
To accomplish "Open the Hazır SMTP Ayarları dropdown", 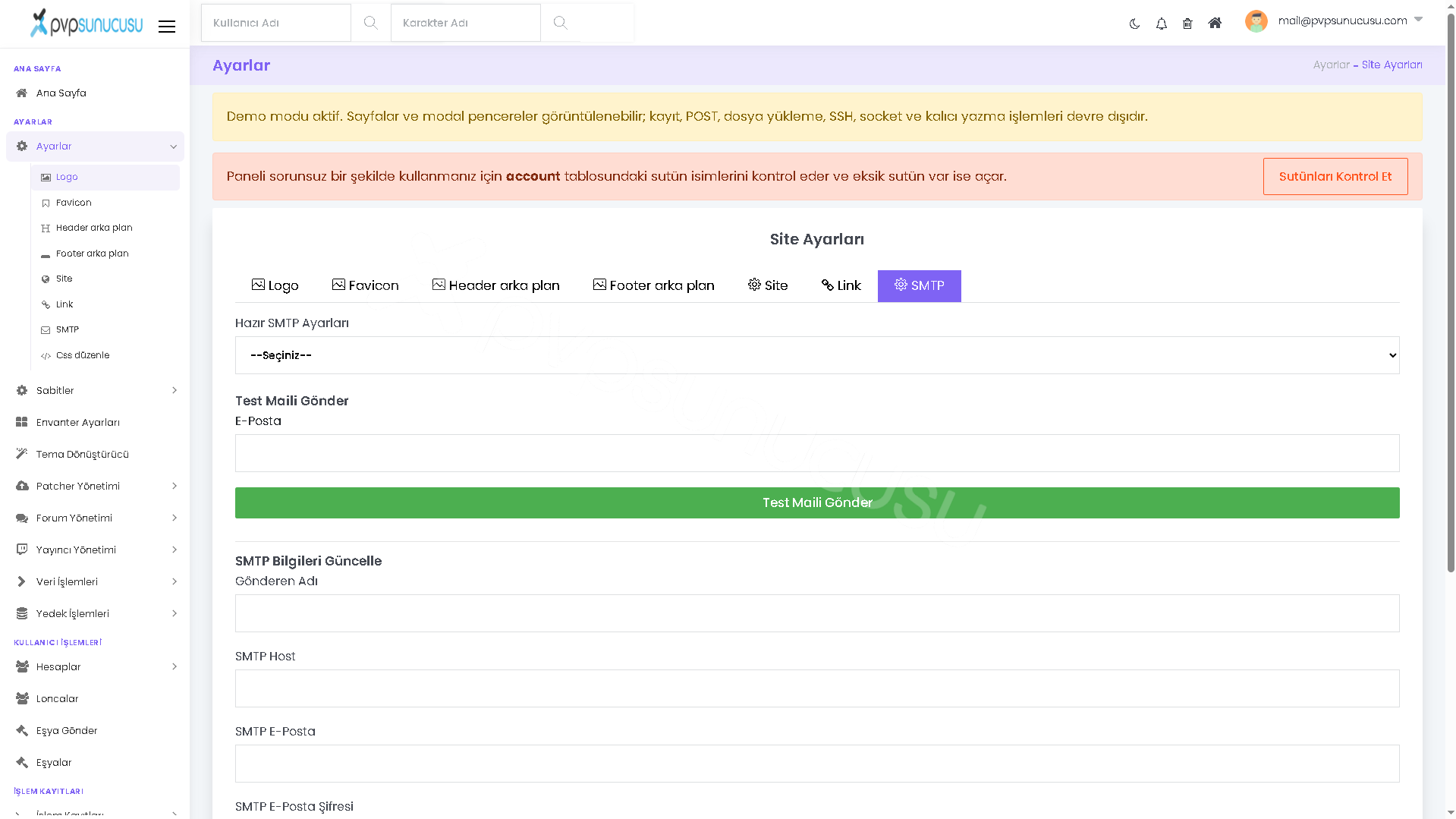I will tap(817, 355).
